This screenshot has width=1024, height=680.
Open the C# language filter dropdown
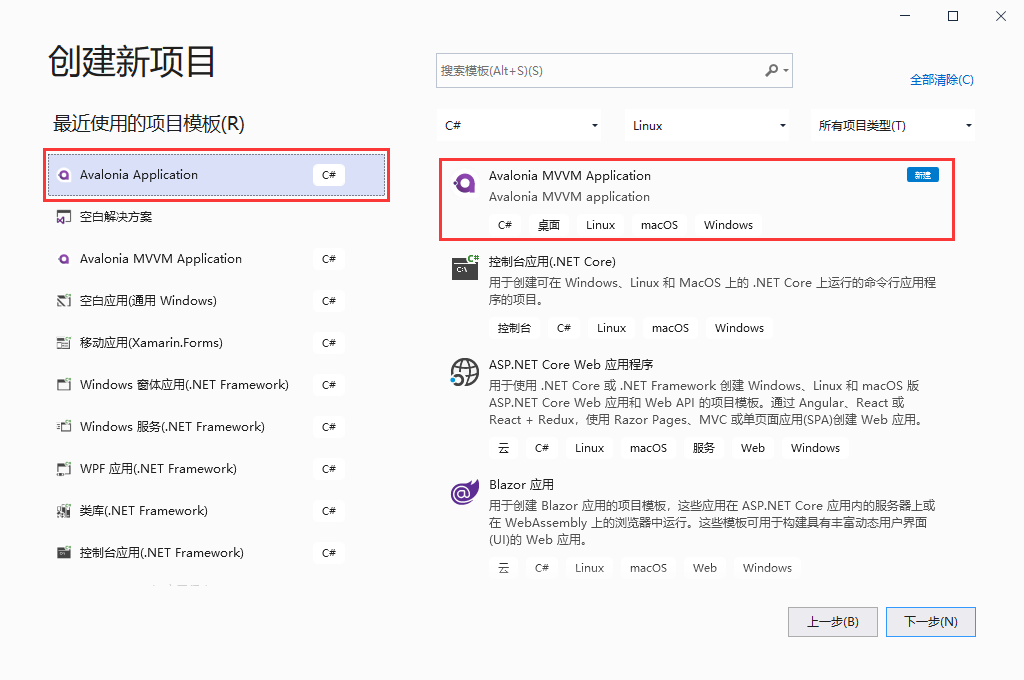pyautogui.click(x=519, y=125)
